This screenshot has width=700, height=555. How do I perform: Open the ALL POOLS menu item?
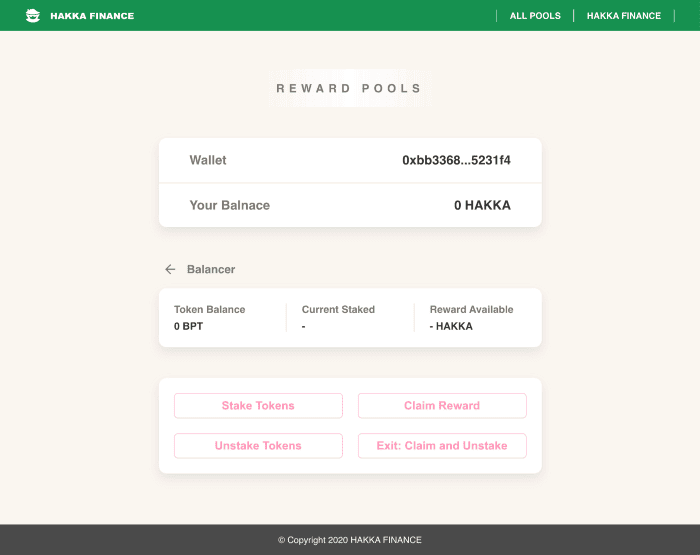click(535, 16)
